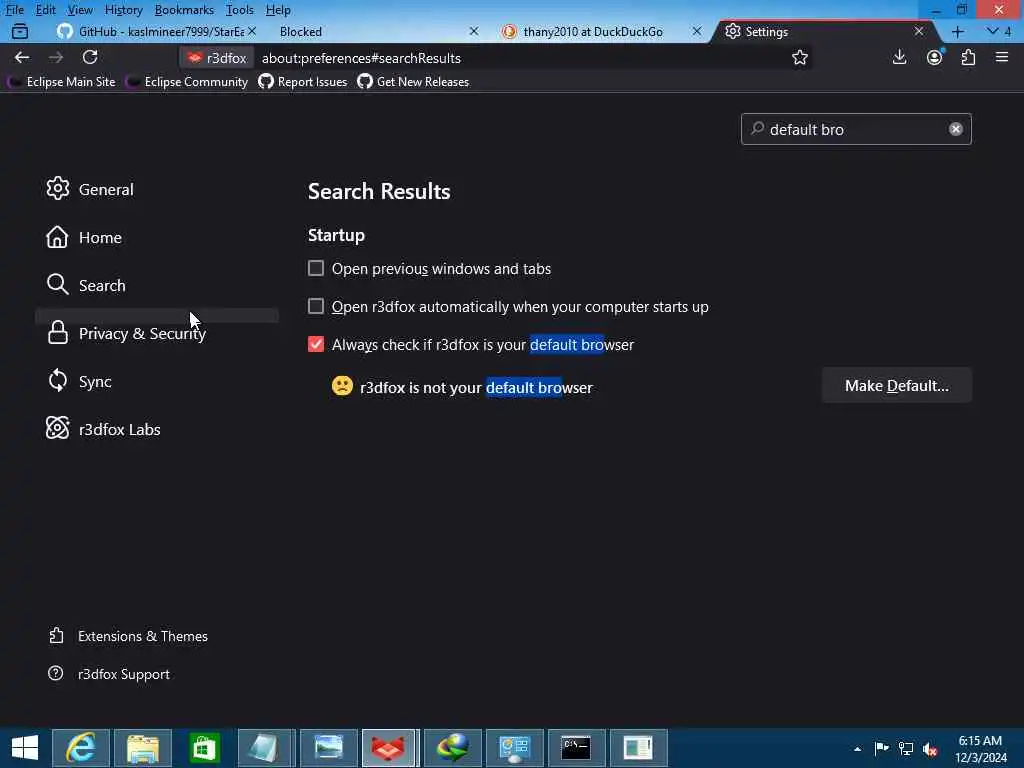Open r3dfox Support link

click(109, 674)
